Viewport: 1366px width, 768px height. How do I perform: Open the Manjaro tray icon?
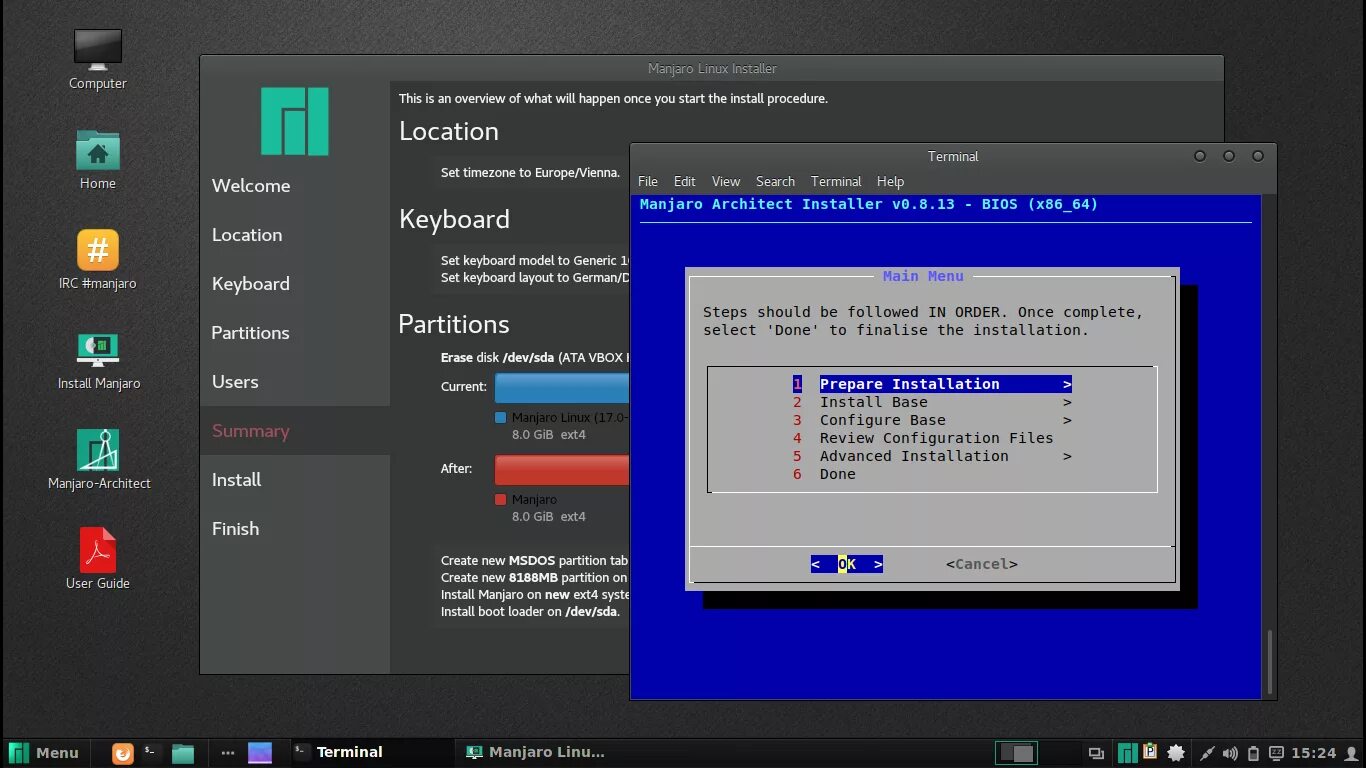1128,753
